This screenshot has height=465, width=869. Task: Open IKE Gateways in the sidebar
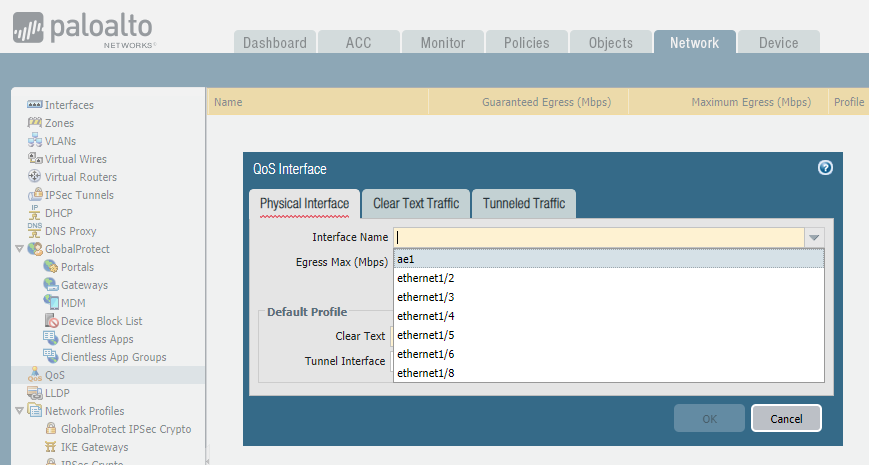(94, 447)
